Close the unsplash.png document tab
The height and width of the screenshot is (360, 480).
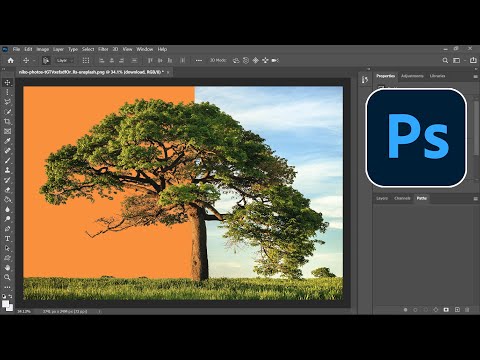[168, 72]
